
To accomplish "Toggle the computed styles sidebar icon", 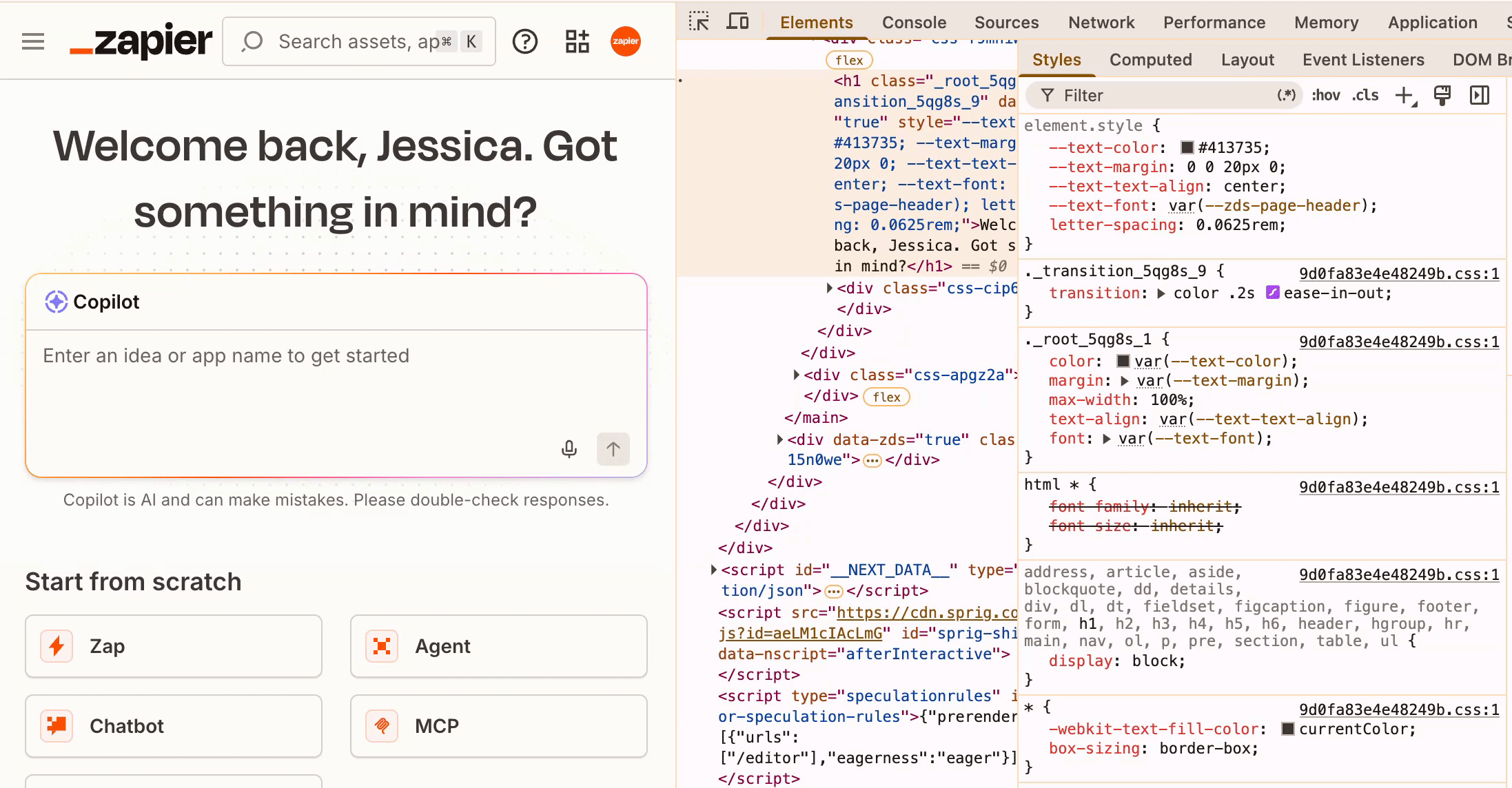I will click(1479, 95).
